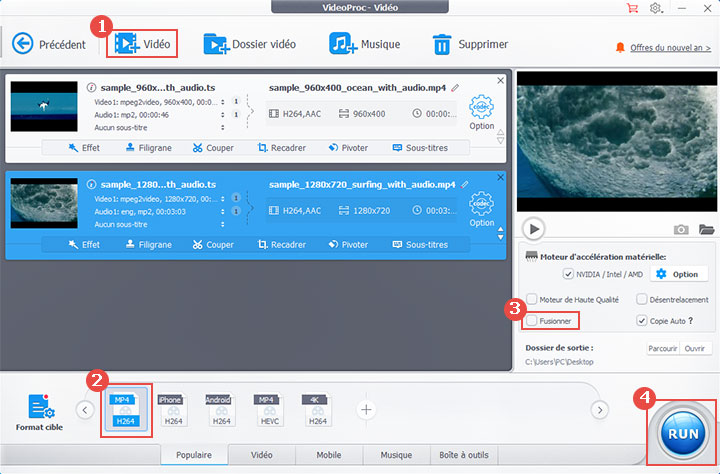
Task: Expand the Audio1 eng track selector of the surfing video
Action: coord(223,212)
